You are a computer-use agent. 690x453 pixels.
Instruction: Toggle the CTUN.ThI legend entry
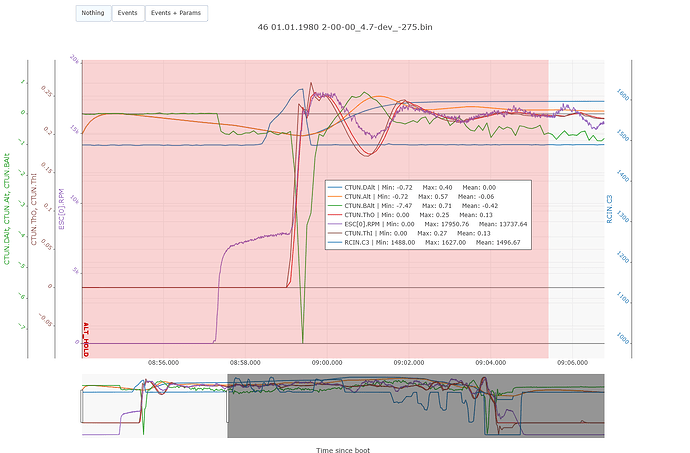(x=428, y=234)
